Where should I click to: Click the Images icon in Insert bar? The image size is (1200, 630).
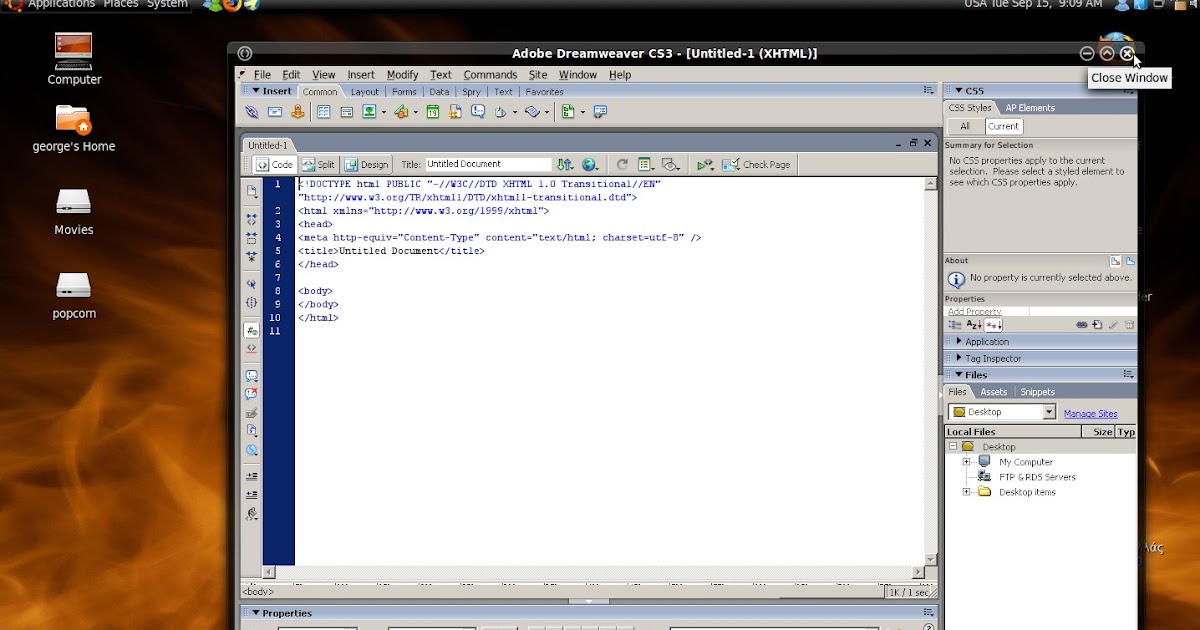click(369, 112)
